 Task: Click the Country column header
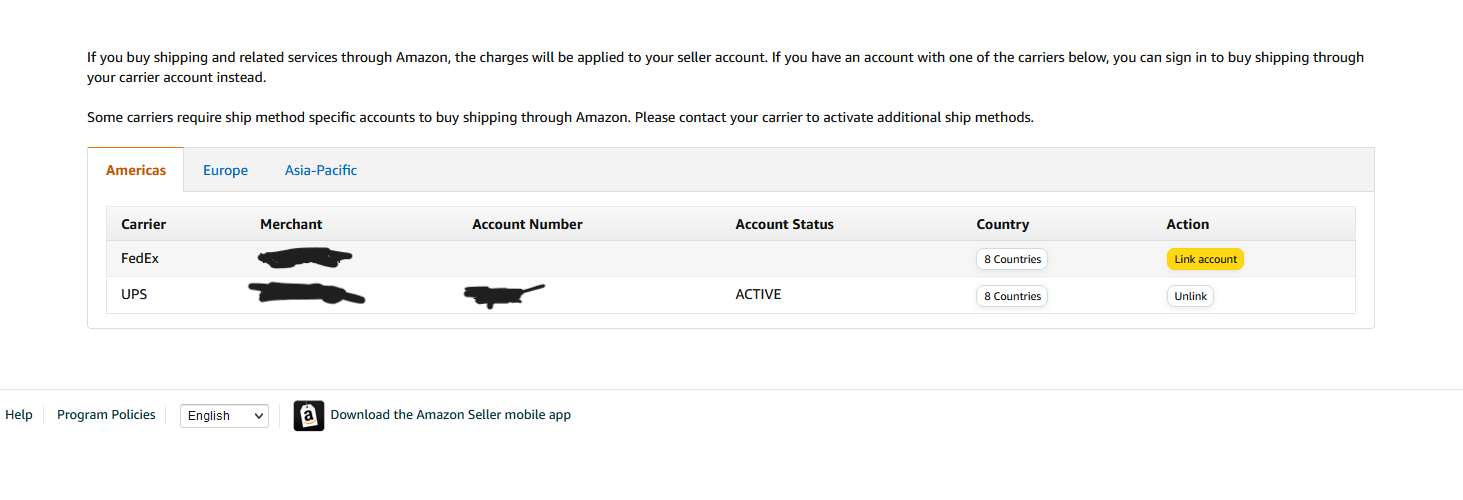1003,224
